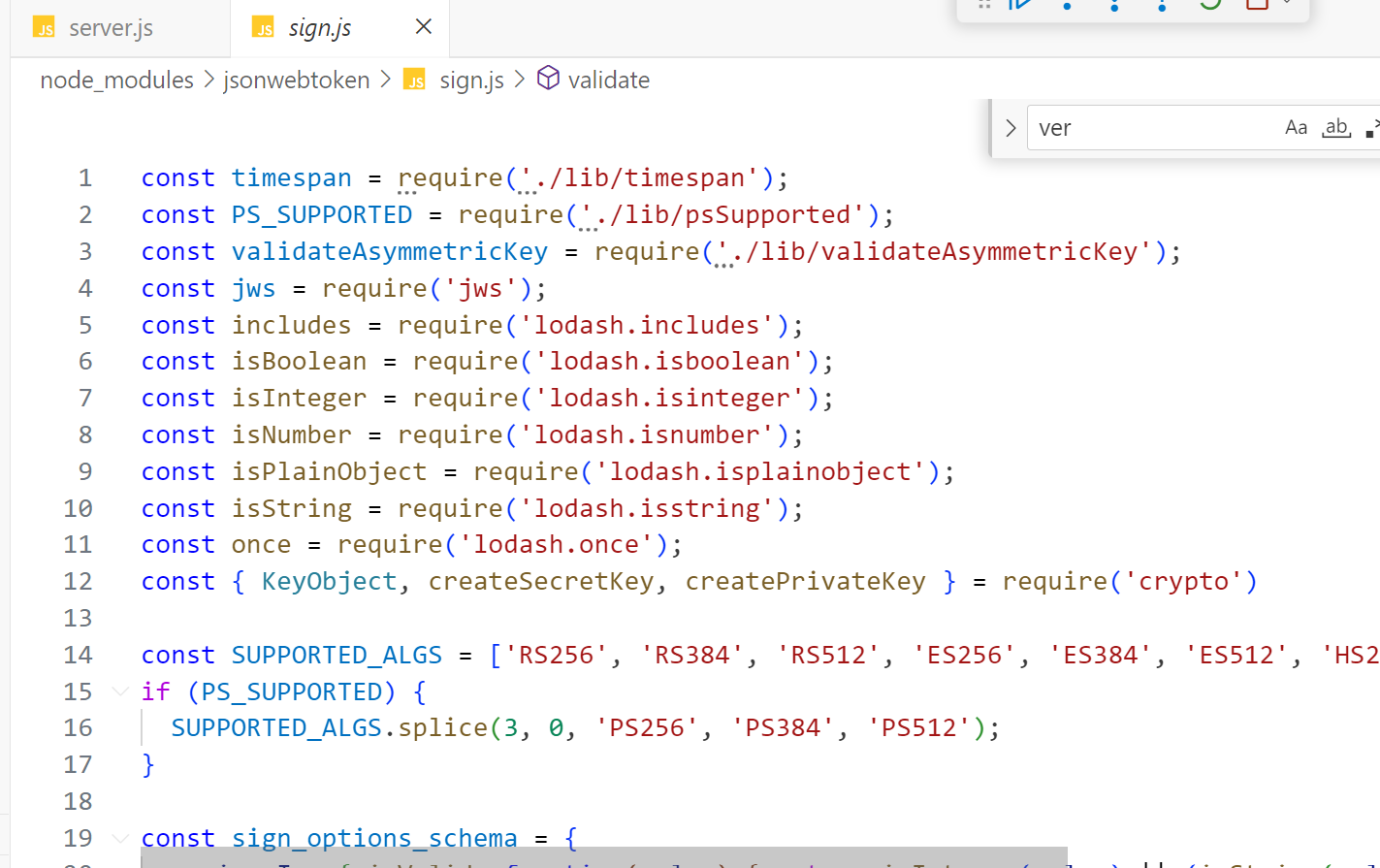Click the 'lodash.isplainobject' string

760,472
